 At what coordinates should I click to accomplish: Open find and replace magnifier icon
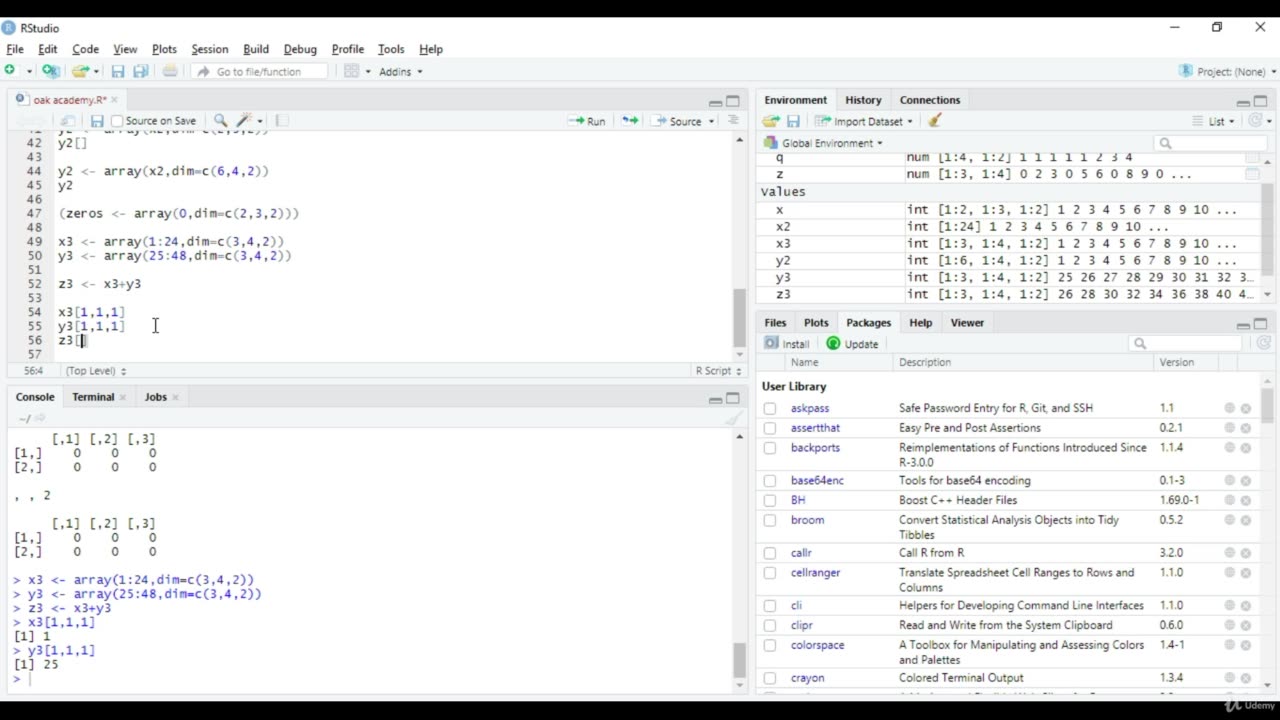point(221,121)
